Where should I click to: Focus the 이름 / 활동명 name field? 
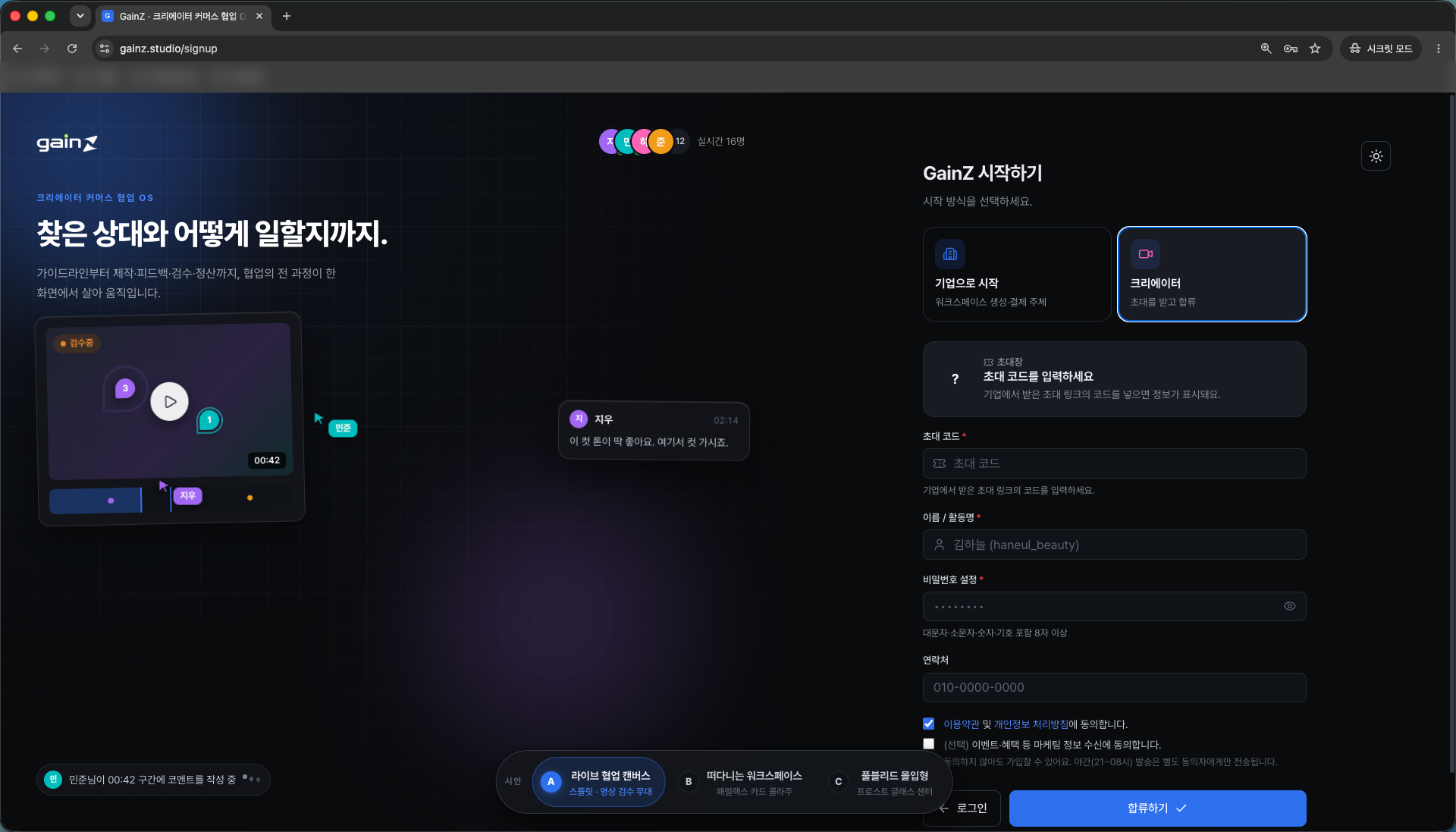(x=1114, y=545)
